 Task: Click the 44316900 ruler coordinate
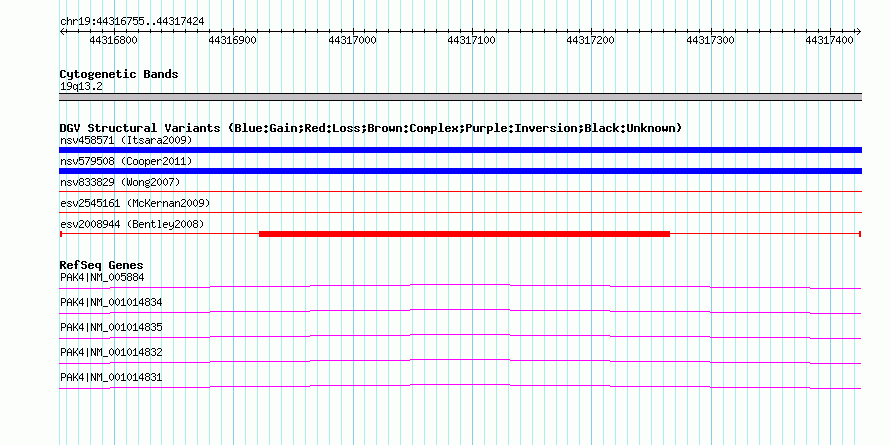pyautogui.click(x=233, y=40)
